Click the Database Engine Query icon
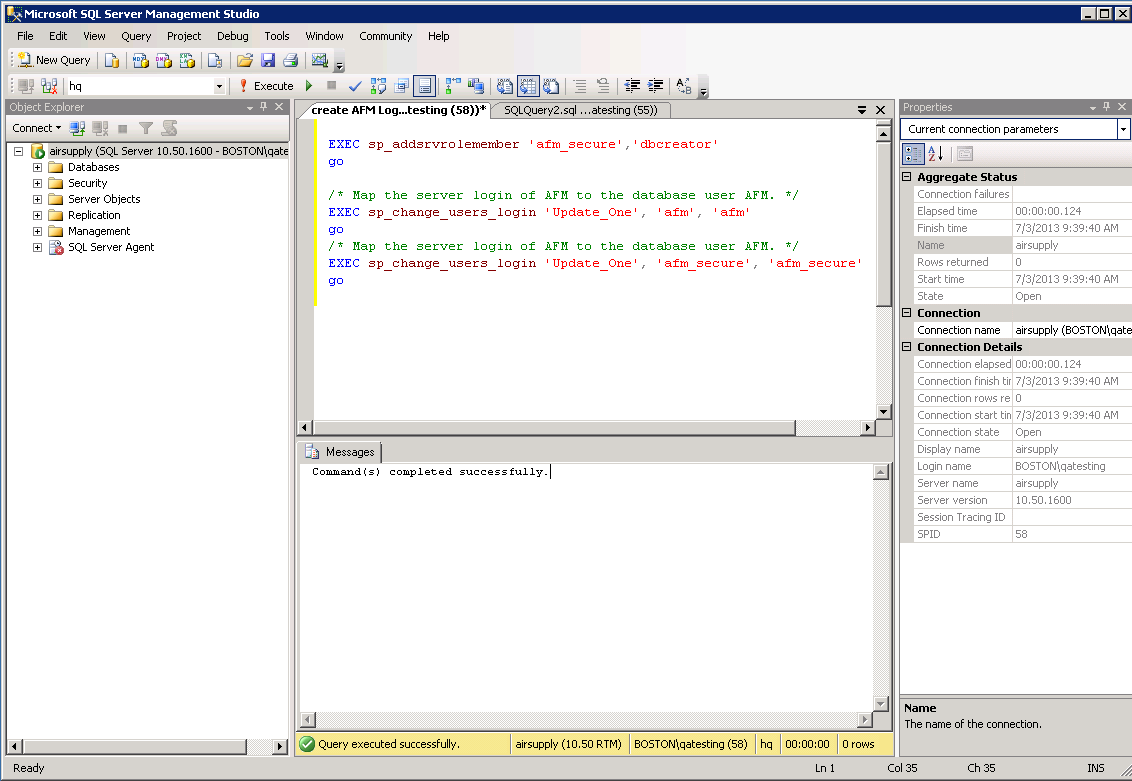Viewport: 1132px width, 781px height. 111,61
